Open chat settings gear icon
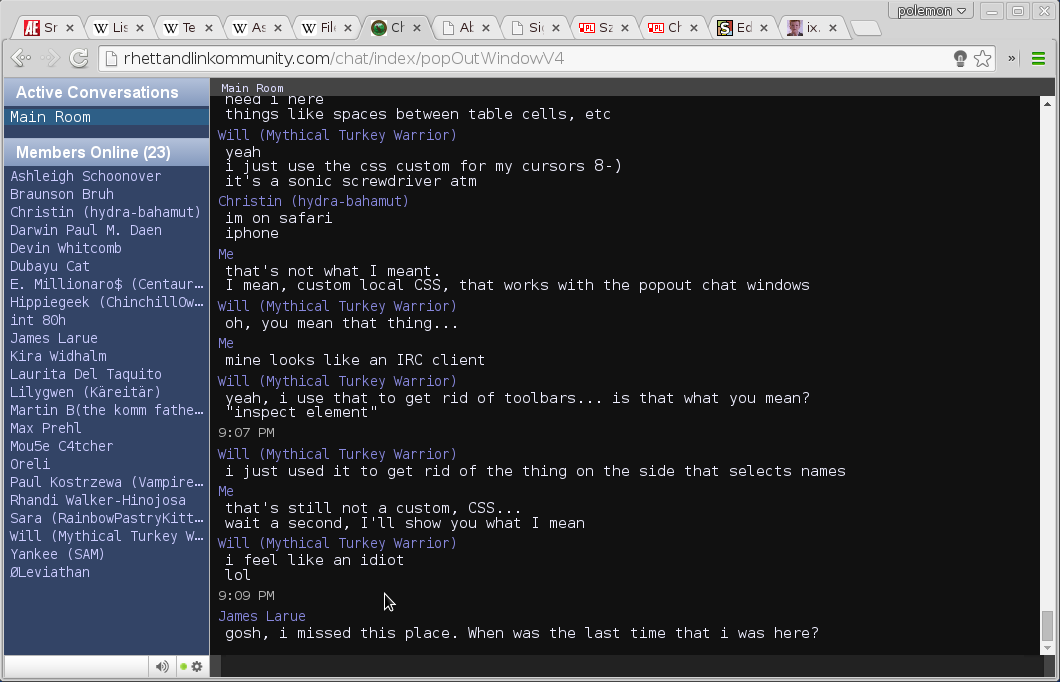This screenshot has height=682, width=1060. point(197,666)
